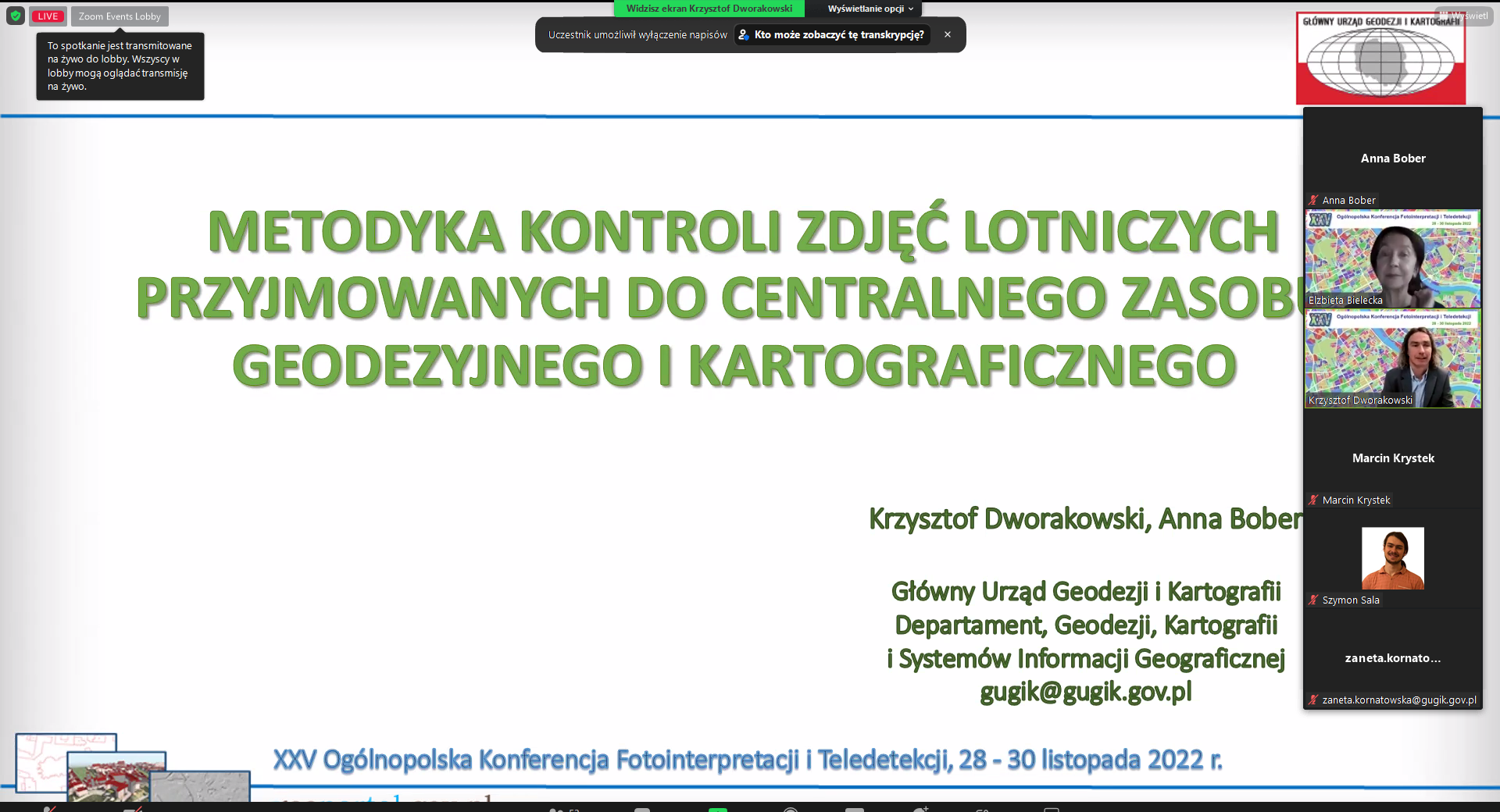The image size is (1500, 812).
Task: Click Elżbieta Bielecka's video thumbnail
Action: pyautogui.click(x=1392, y=258)
